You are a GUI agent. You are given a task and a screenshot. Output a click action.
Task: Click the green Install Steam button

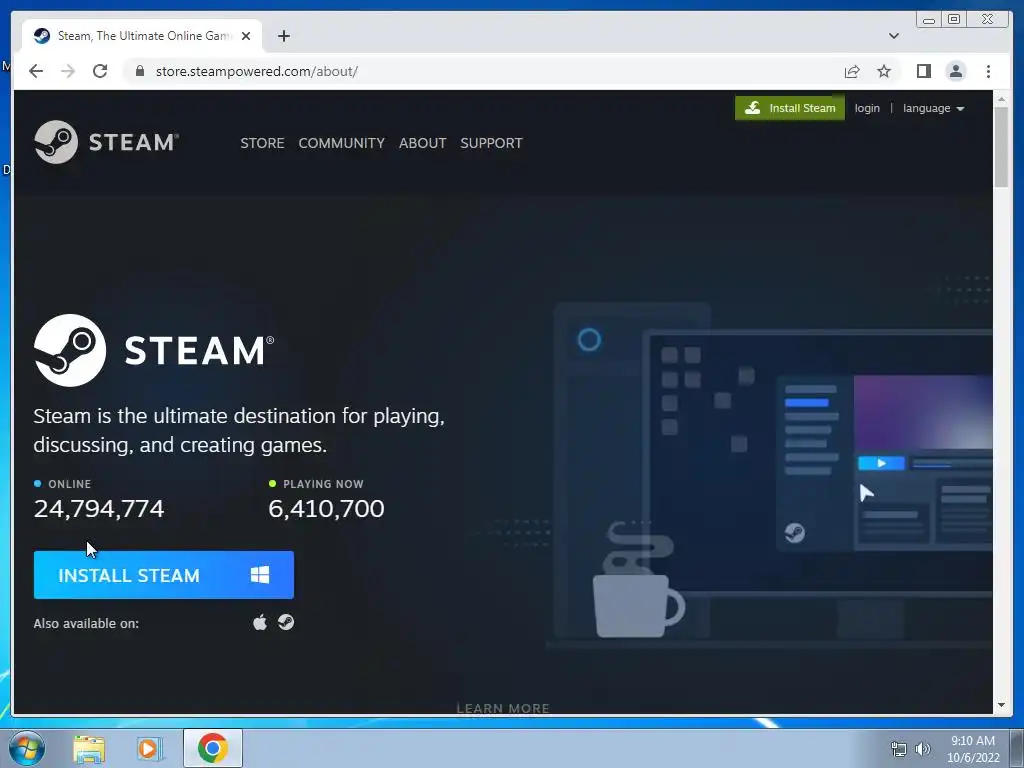click(790, 108)
